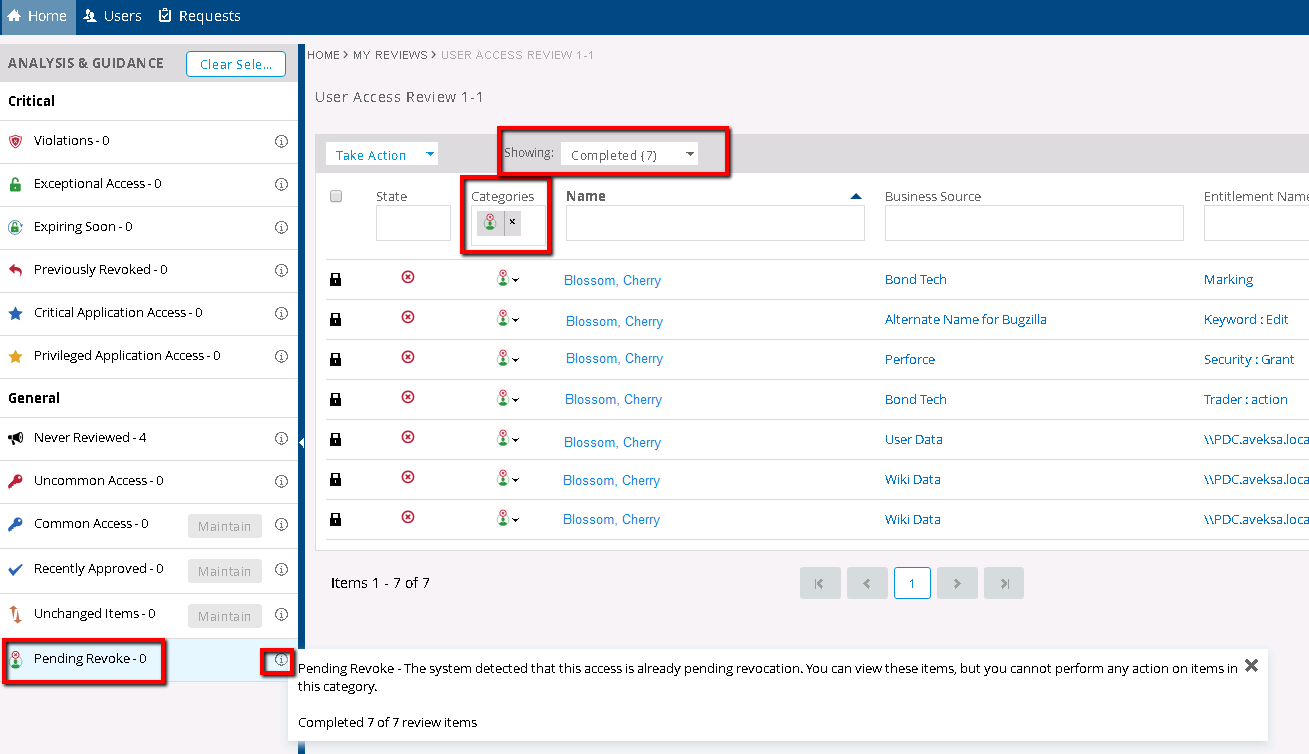This screenshot has width=1309, height=754.
Task: Close the Pending Revoke tooltip
Action: coord(1251,666)
